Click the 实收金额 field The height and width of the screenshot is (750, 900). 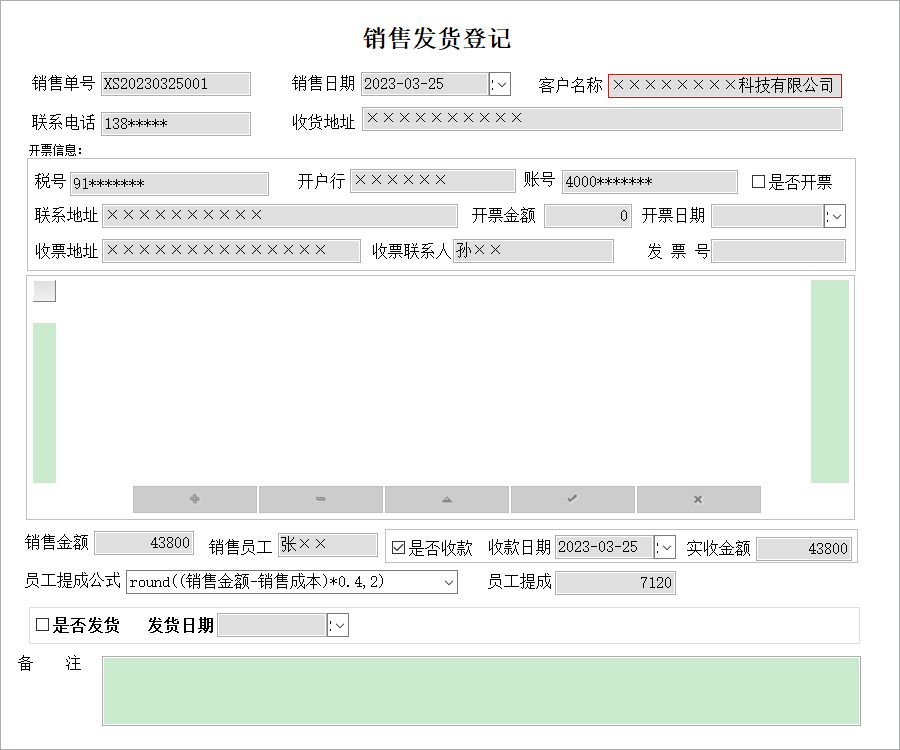tap(804, 549)
